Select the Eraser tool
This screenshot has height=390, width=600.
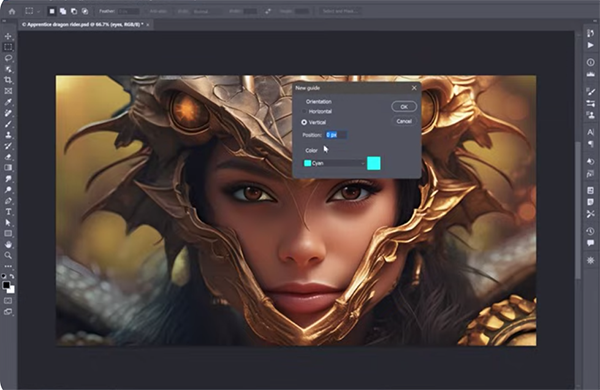pyautogui.click(x=8, y=157)
